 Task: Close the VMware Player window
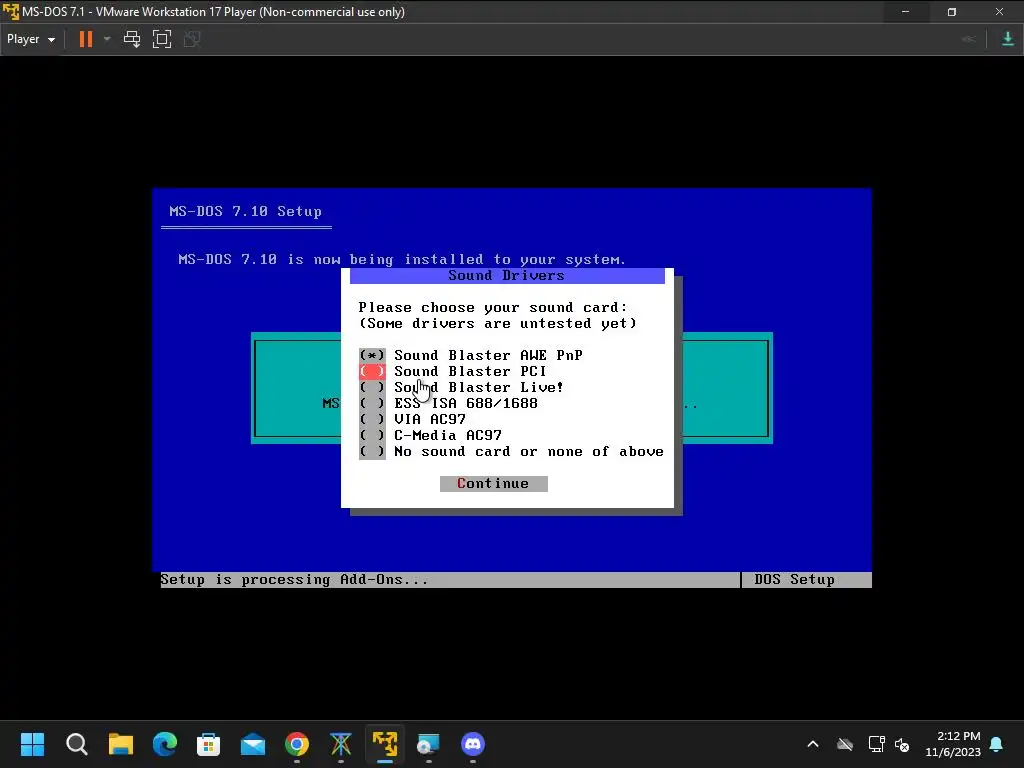click(999, 12)
